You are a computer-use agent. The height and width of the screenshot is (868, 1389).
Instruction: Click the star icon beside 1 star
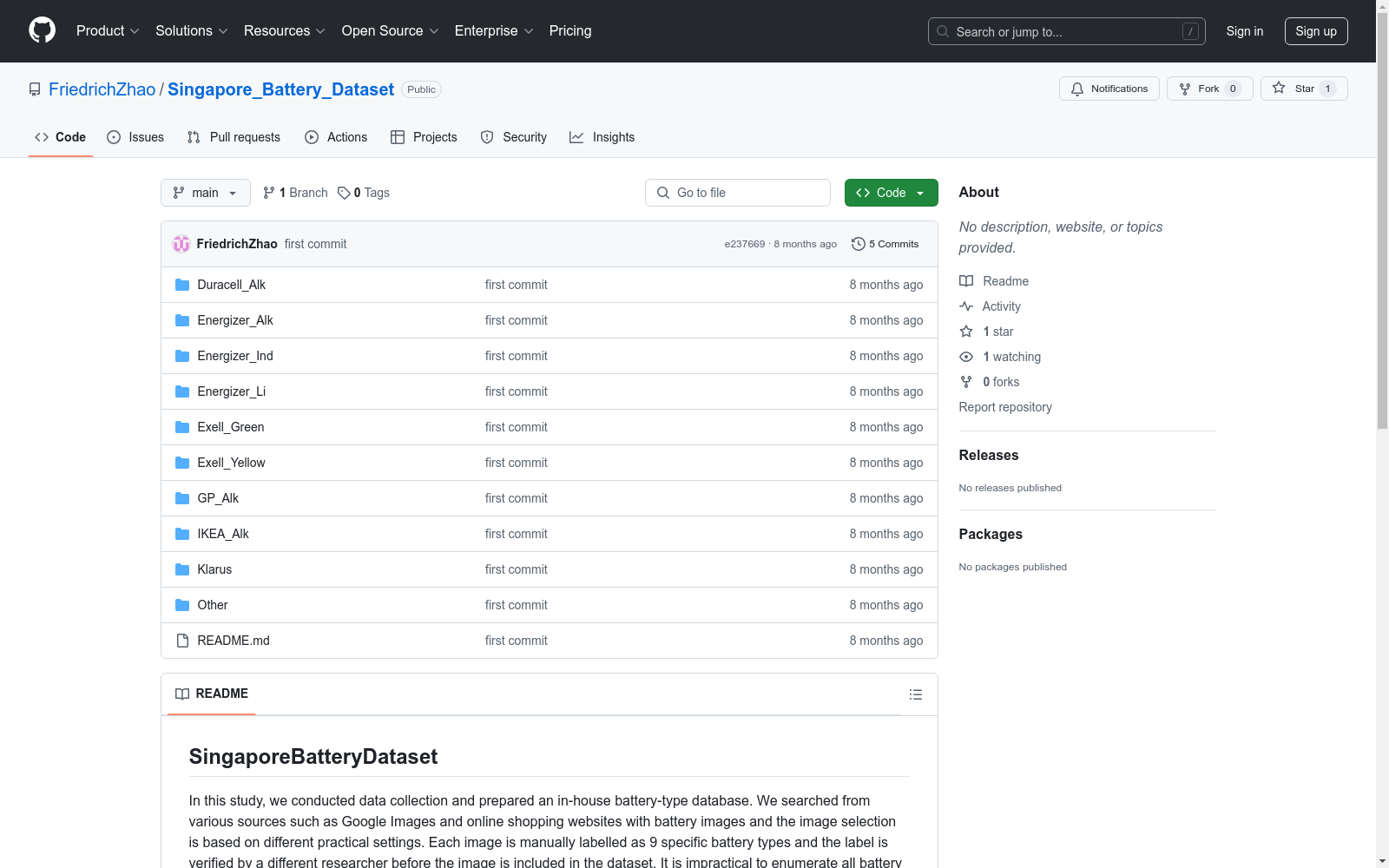[x=966, y=332]
